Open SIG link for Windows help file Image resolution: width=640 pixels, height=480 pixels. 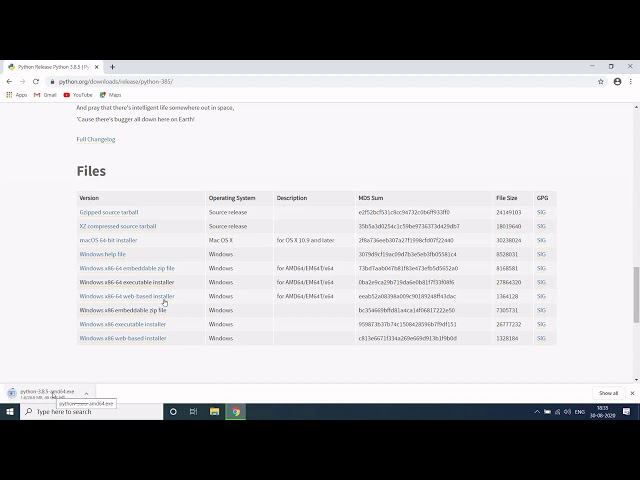pyautogui.click(x=541, y=254)
